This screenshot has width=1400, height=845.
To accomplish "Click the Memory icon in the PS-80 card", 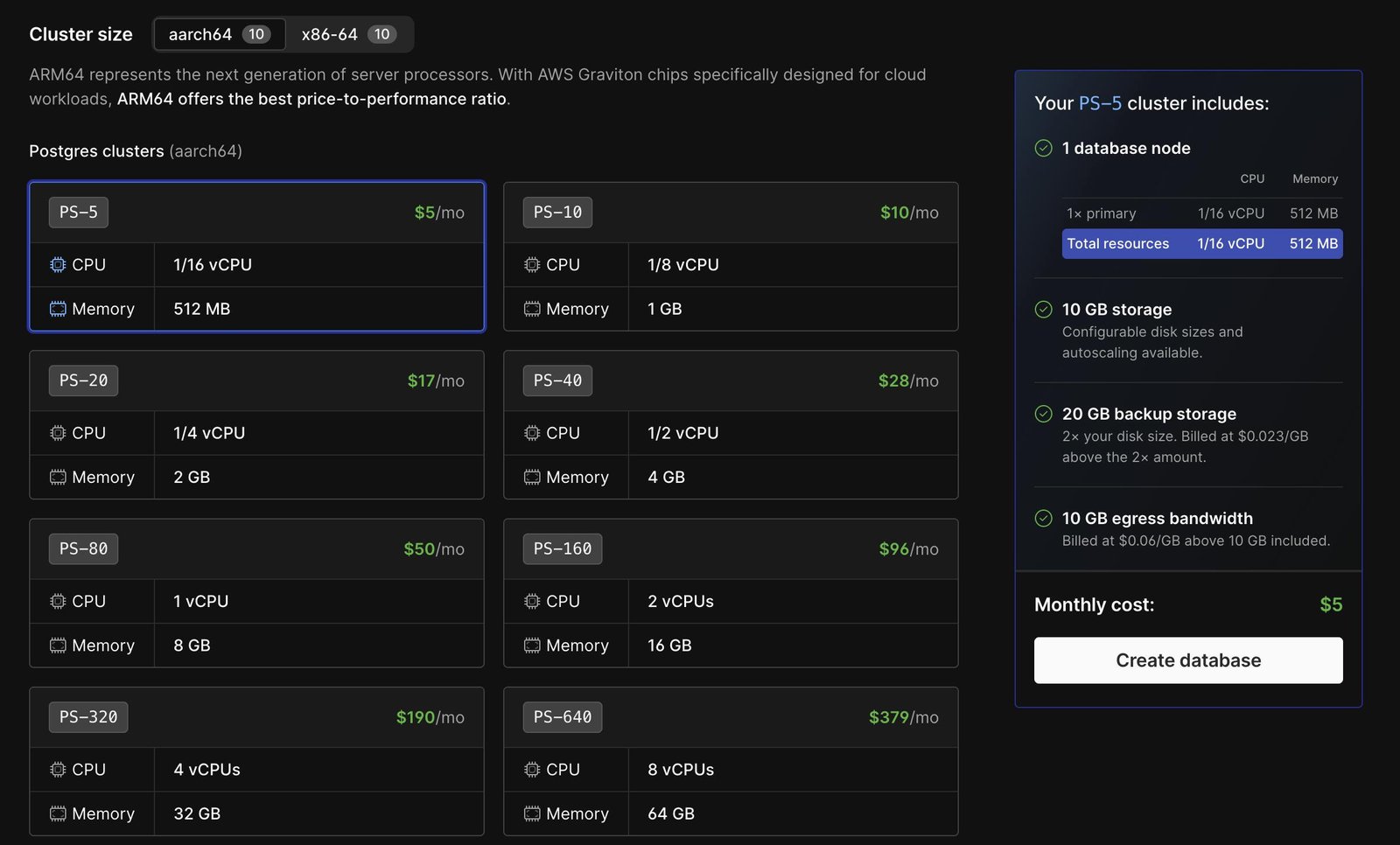I will [58, 646].
